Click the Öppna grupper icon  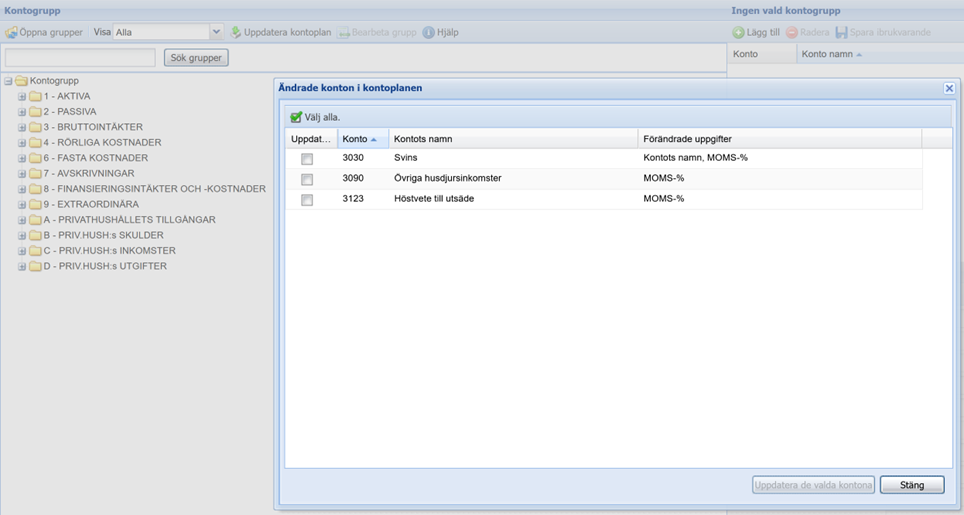[x=11, y=33]
